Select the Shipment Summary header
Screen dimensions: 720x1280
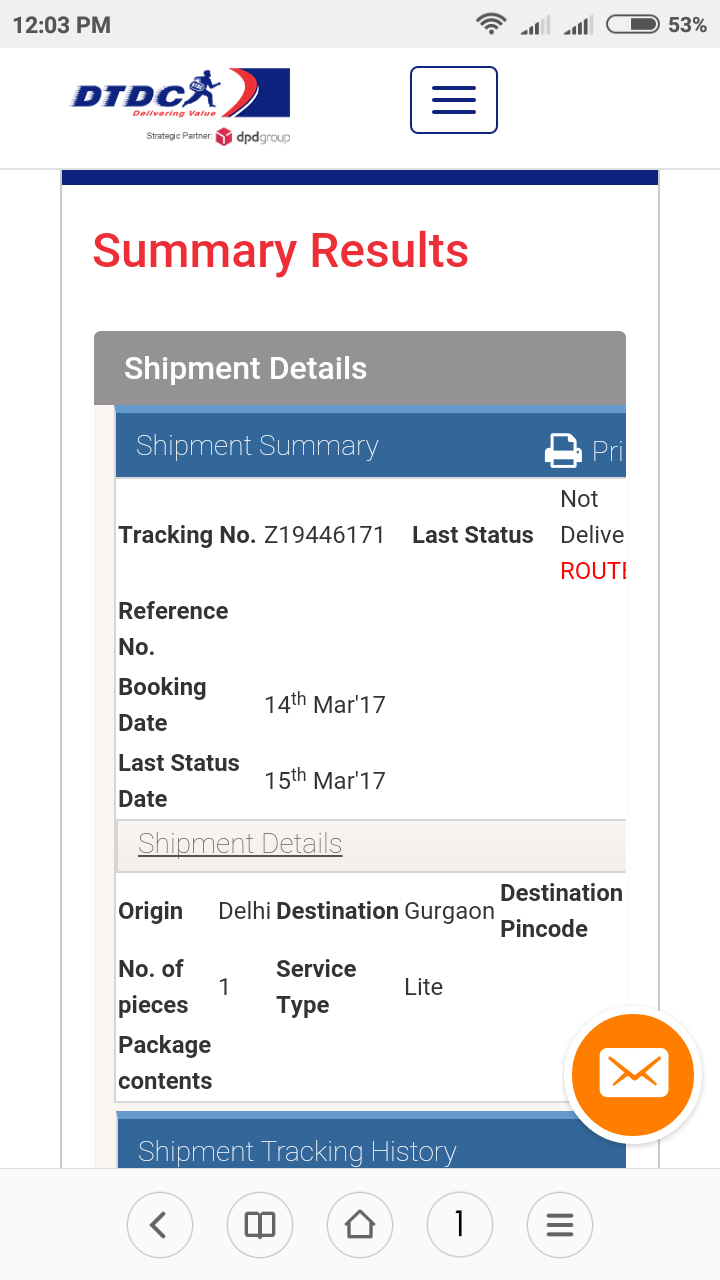point(257,446)
